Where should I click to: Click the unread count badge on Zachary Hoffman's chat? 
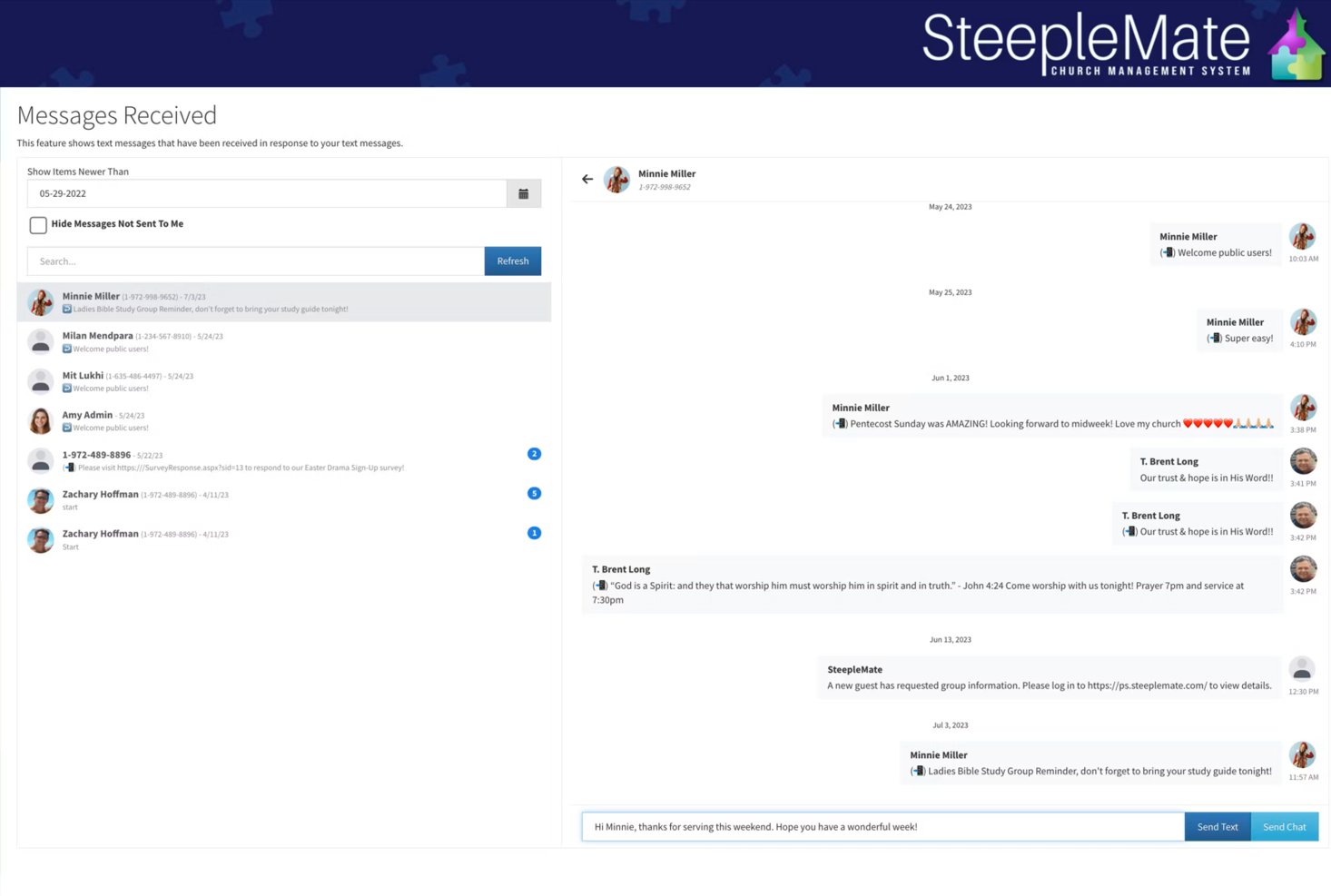coord(534,494)
